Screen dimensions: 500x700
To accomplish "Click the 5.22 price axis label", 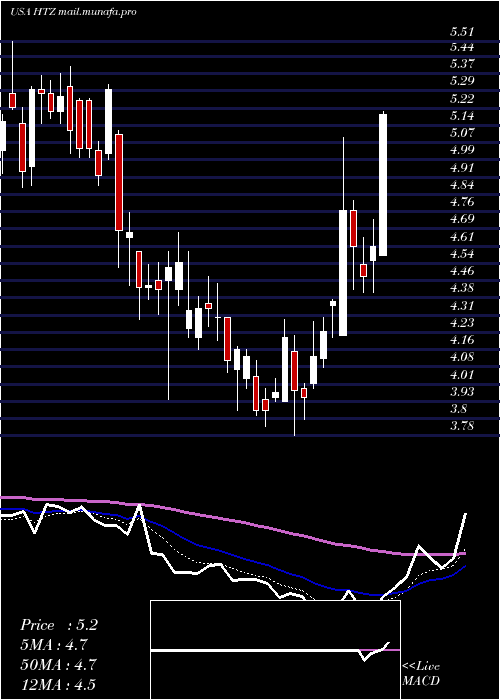I will [461, 99].
